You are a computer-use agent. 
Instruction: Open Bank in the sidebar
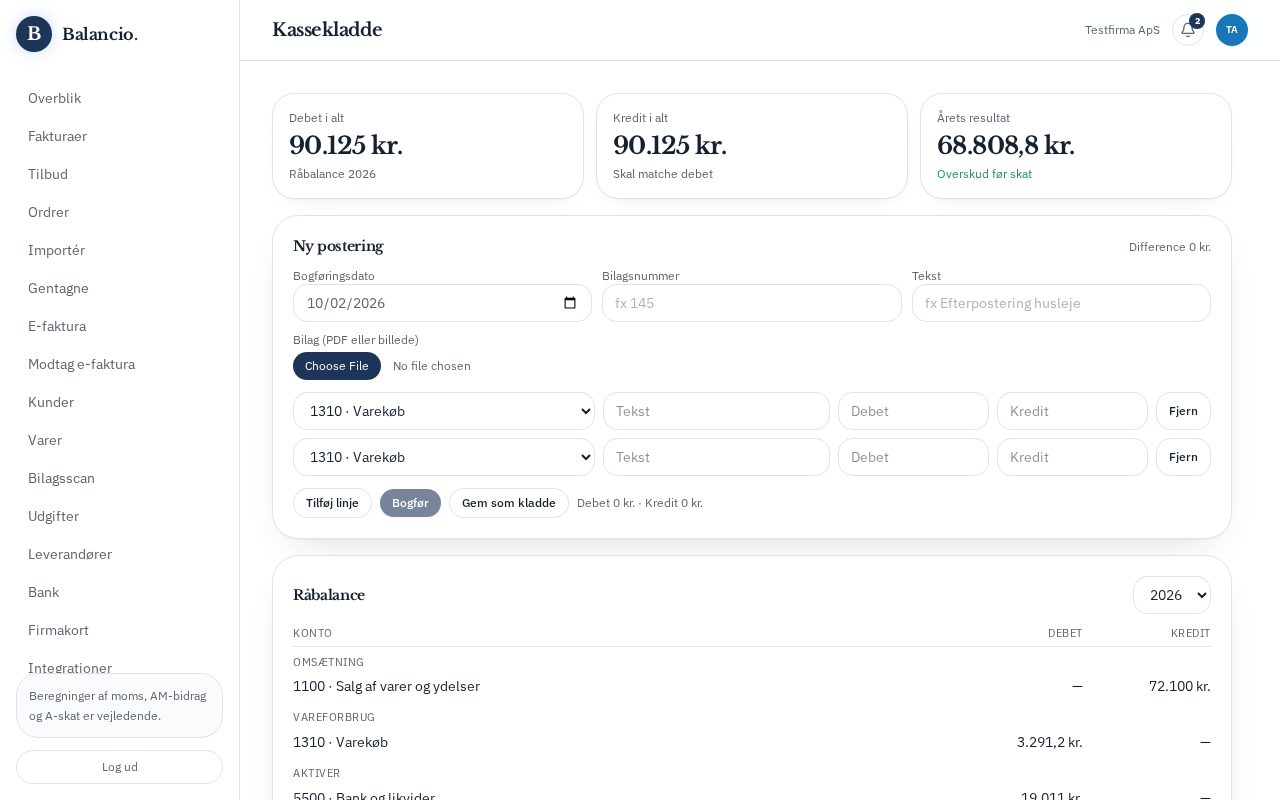[120, 592]
